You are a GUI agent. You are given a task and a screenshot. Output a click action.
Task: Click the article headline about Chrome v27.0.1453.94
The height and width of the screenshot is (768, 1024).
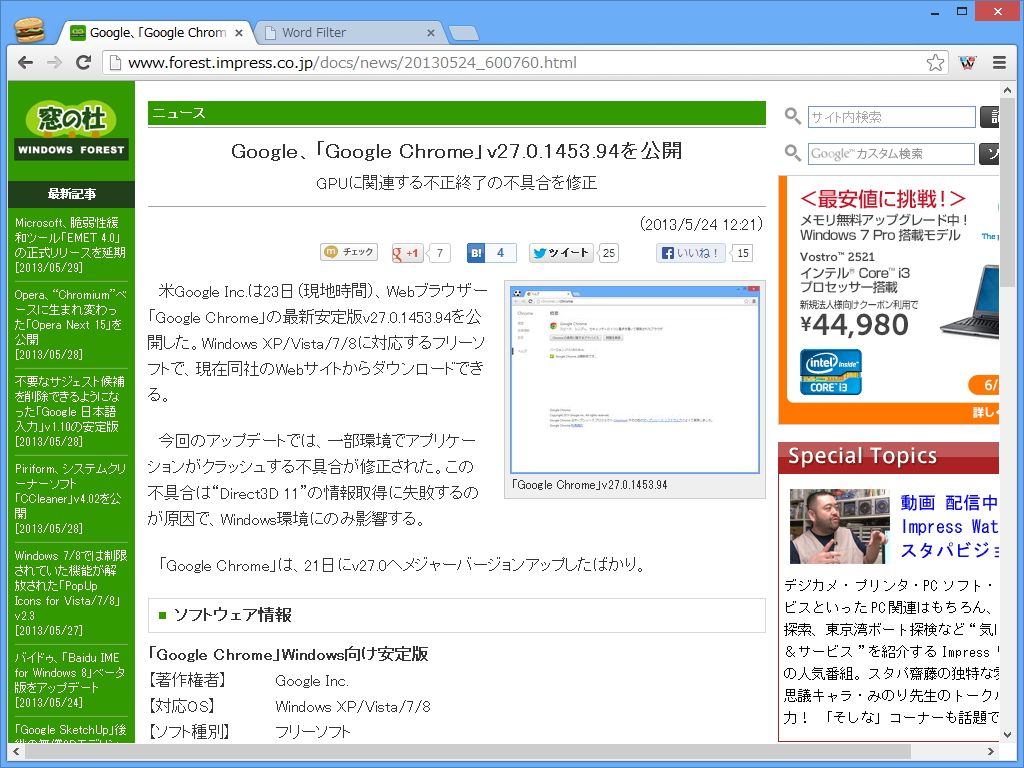pyautogui.click(x=456, y=152)
